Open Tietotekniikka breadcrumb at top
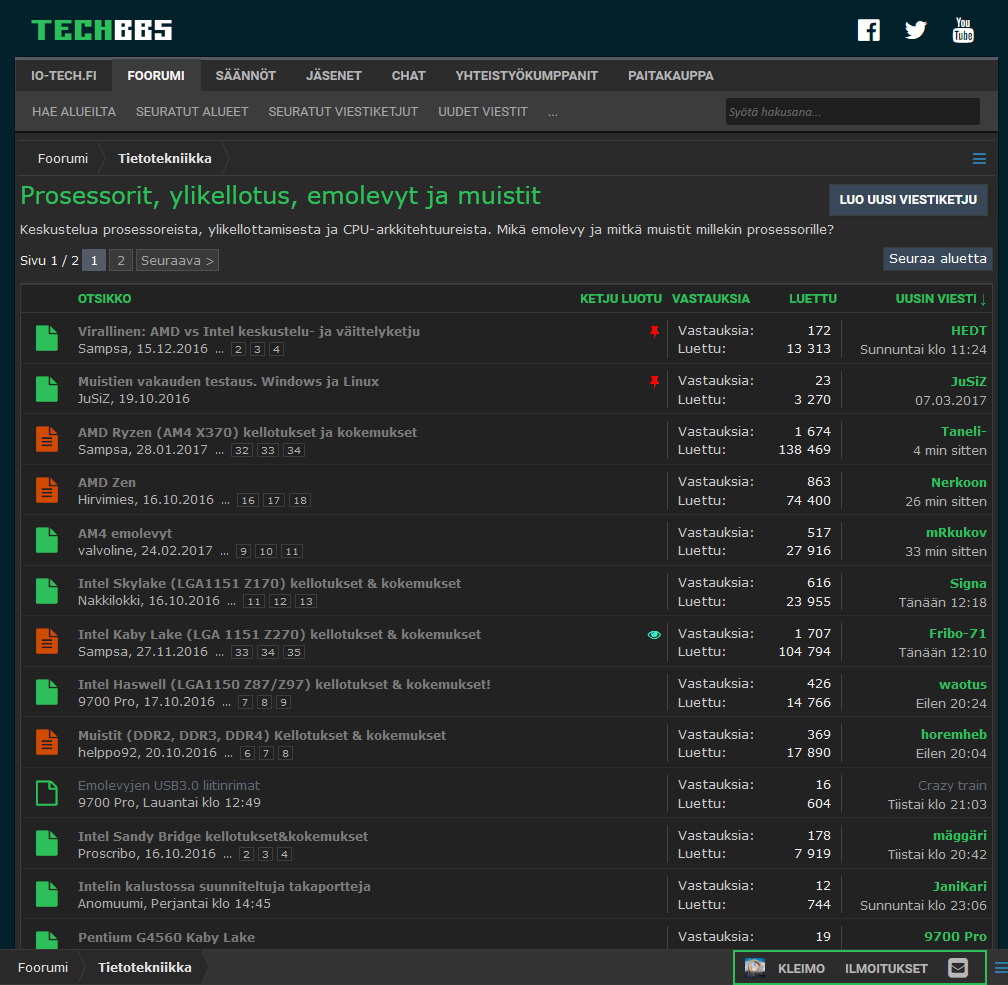The height and width of the screenshot is (985, 1008). pyautogui.click(x=165, y=159)
